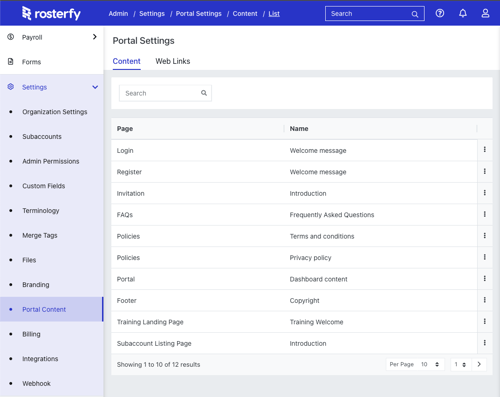Click the Showing 1 to 10 of 12 results text
Image resolution: width=500 pixels, height=397 pixels.
tap(158, 364)
